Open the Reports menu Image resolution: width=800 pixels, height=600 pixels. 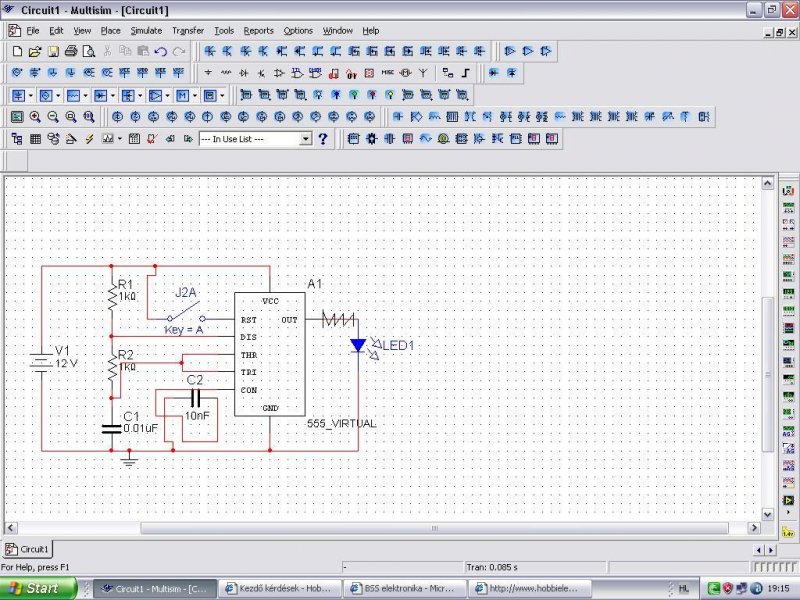point(258,31)
